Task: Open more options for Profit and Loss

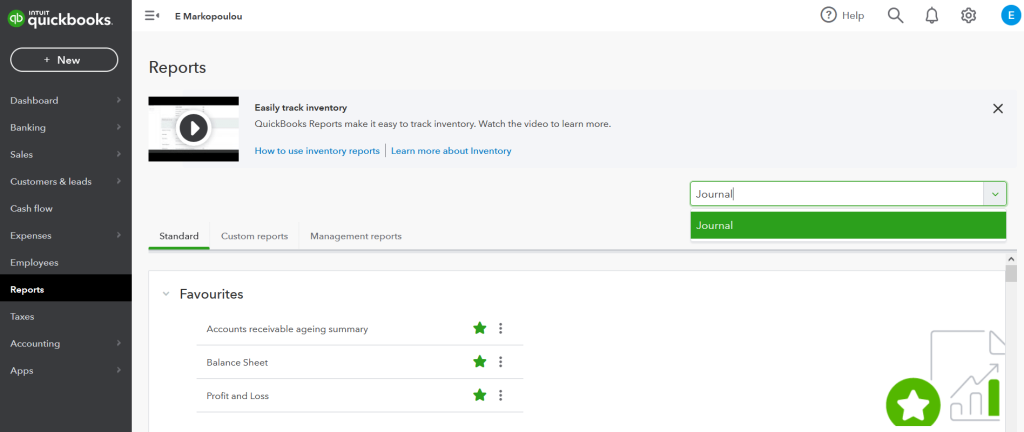Action: (x=501, y=395)
